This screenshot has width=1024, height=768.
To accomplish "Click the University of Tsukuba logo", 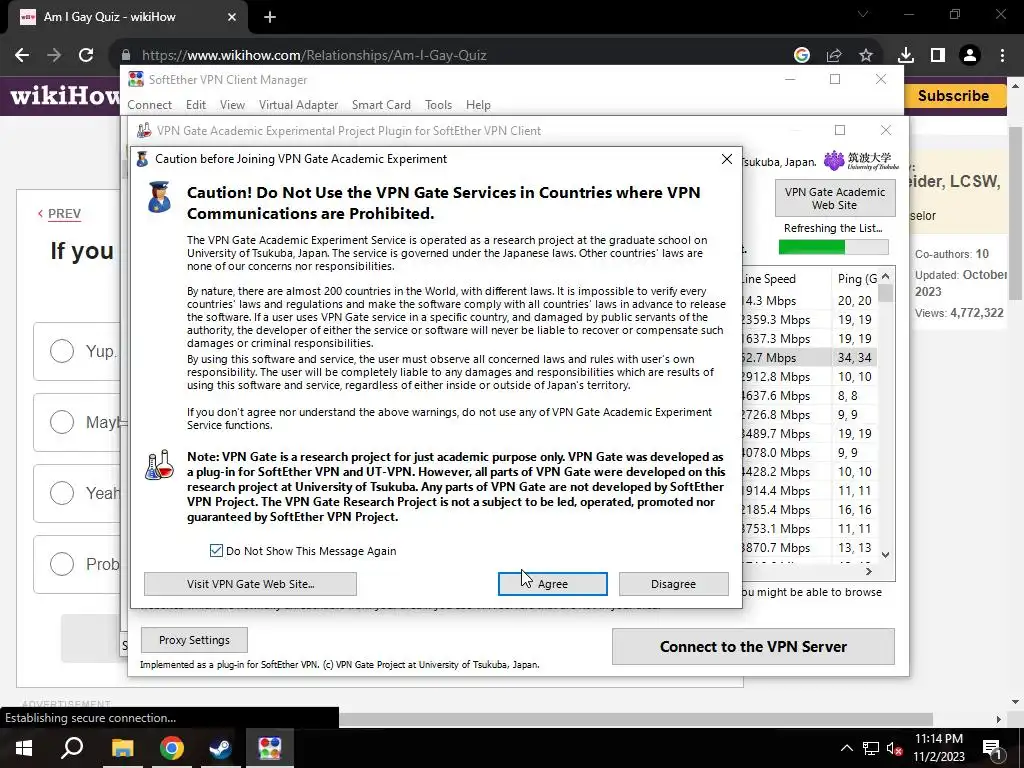I will click(861, 161).
